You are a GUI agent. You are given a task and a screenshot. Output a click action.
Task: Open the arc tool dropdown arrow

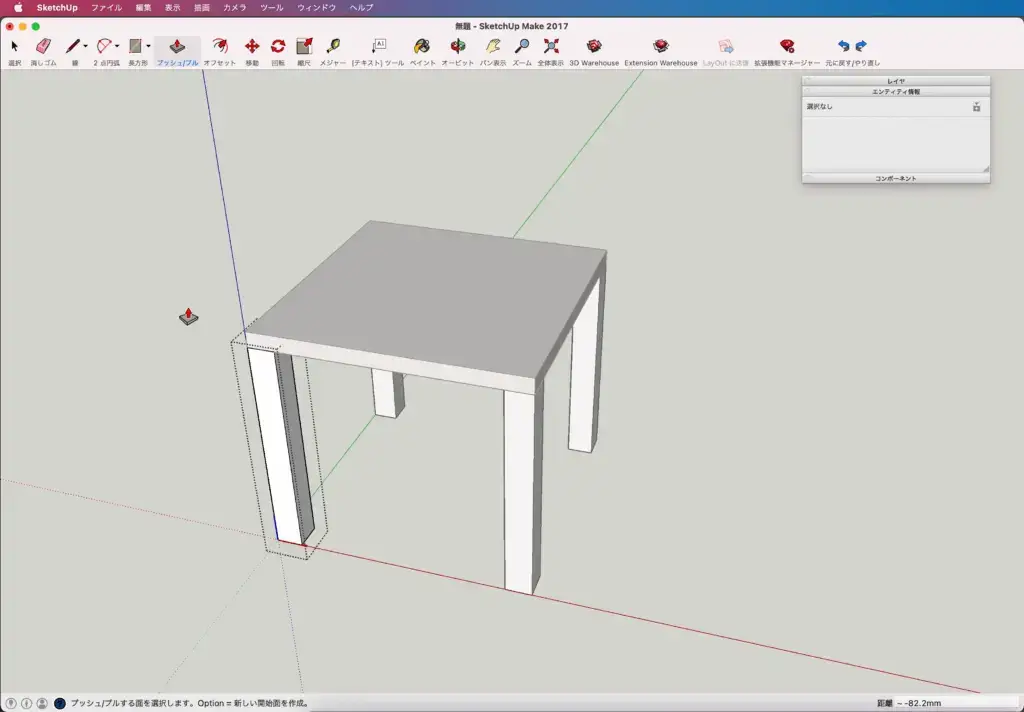117,46
